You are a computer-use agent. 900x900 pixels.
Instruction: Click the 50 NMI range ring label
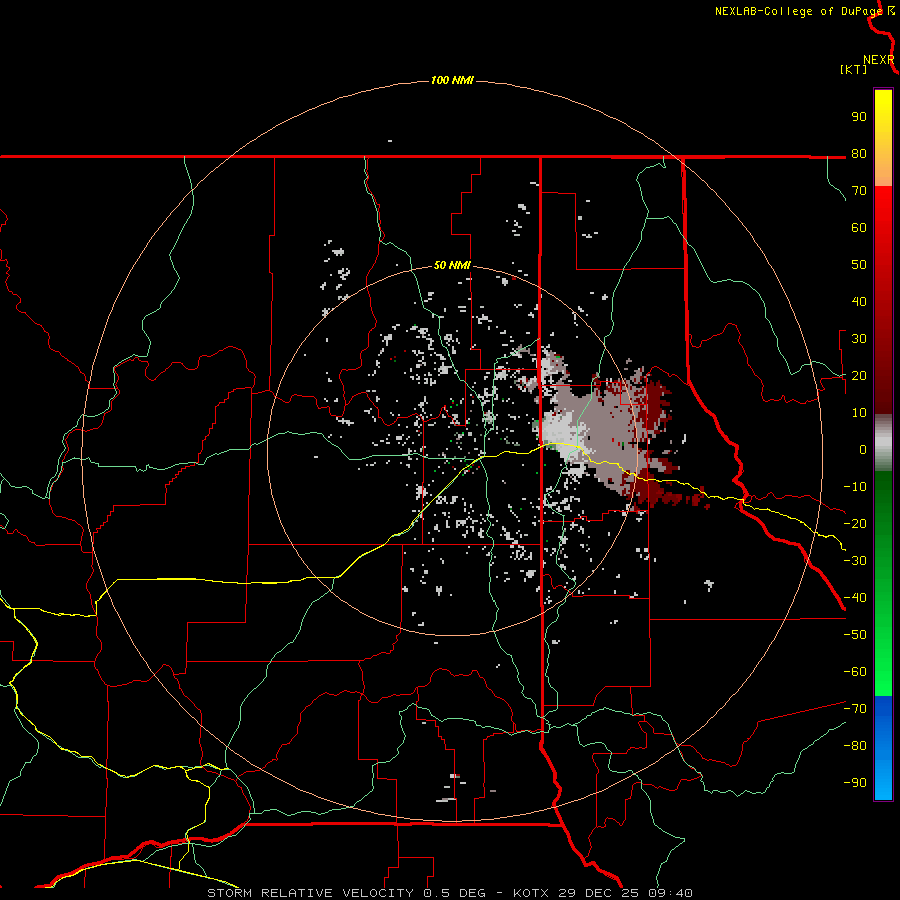[452, 265]
